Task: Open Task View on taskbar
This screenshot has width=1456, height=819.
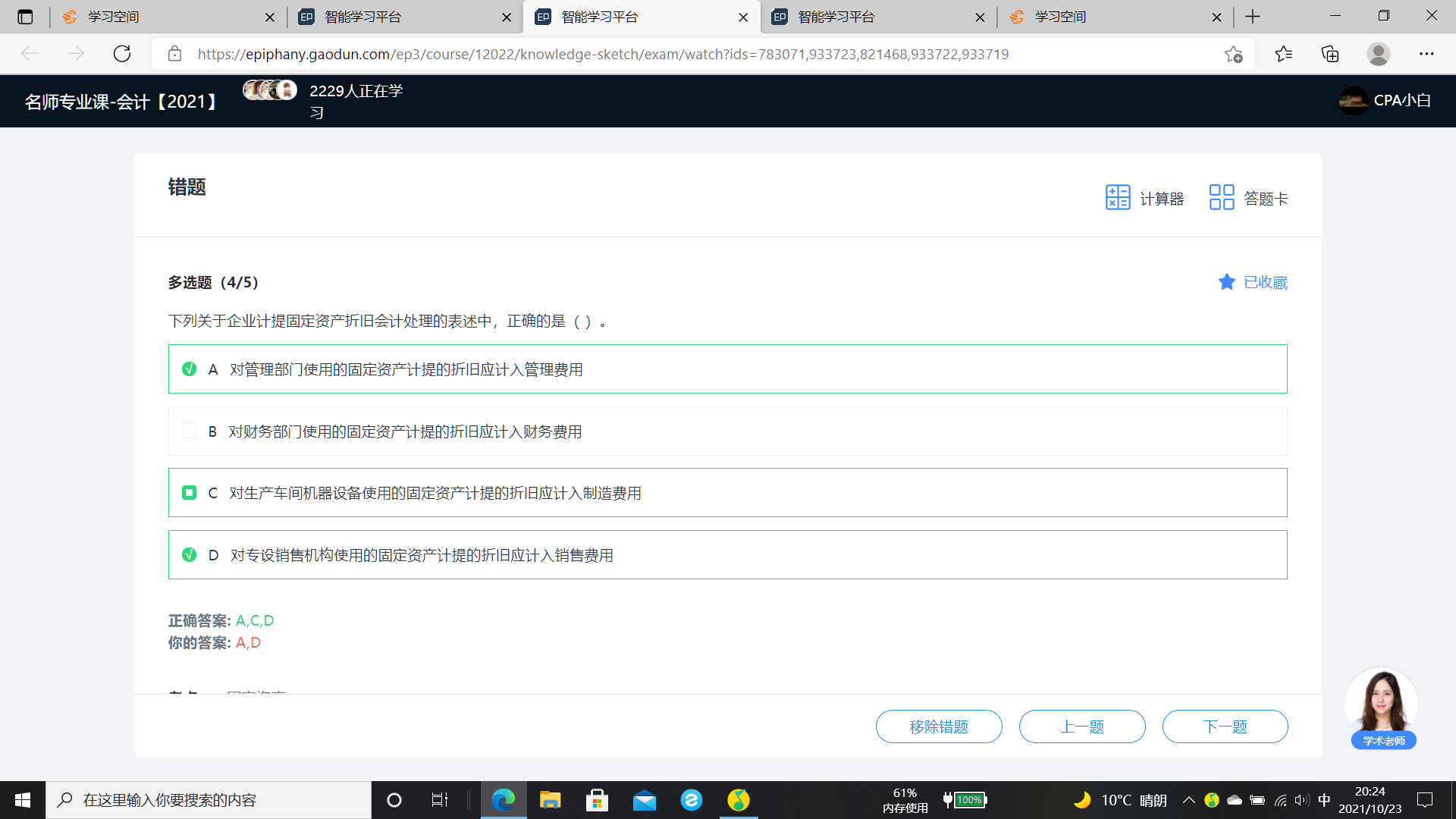Action: [440, 800]
